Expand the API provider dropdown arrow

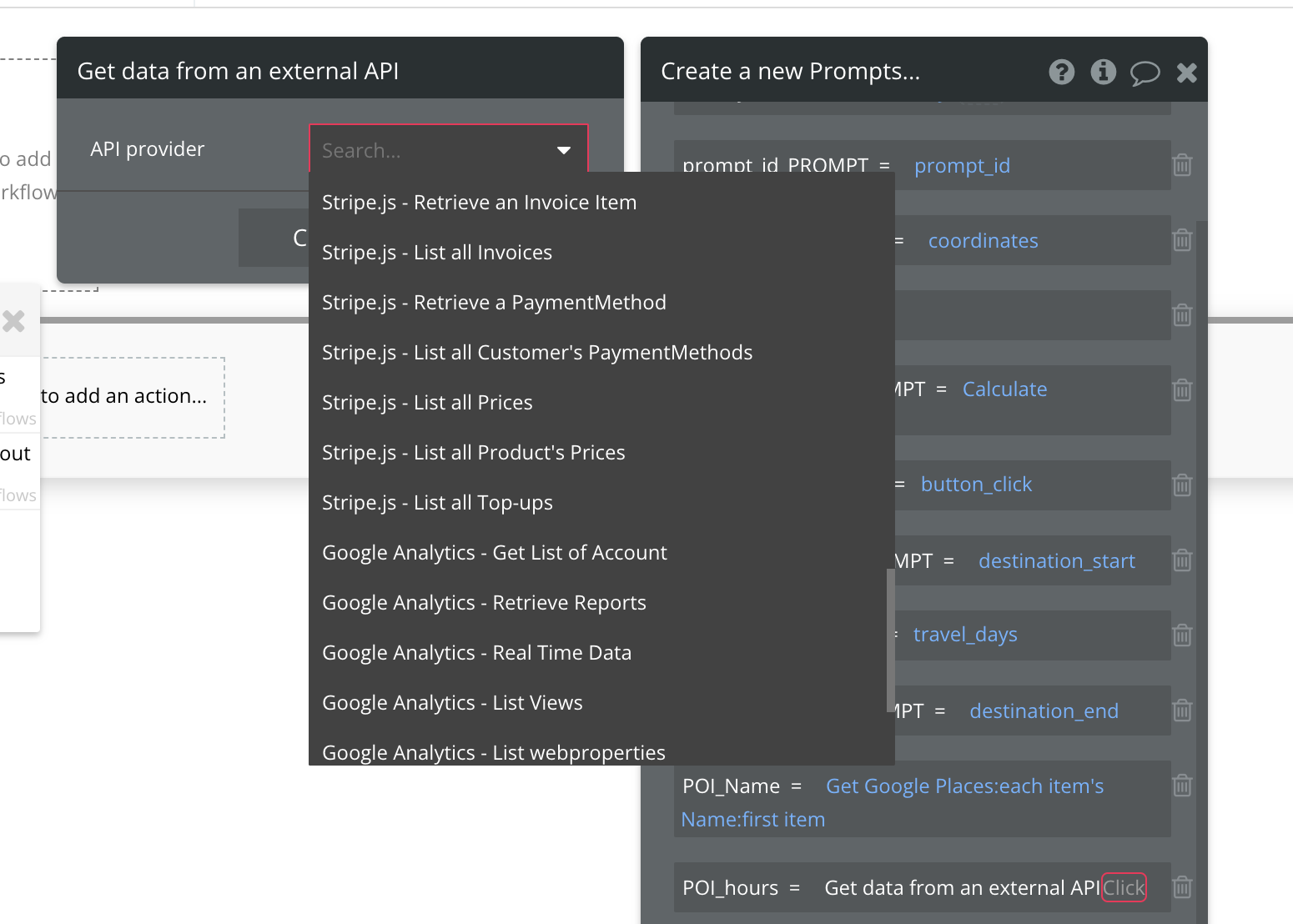pyautogui.click(x=564, y=150)
